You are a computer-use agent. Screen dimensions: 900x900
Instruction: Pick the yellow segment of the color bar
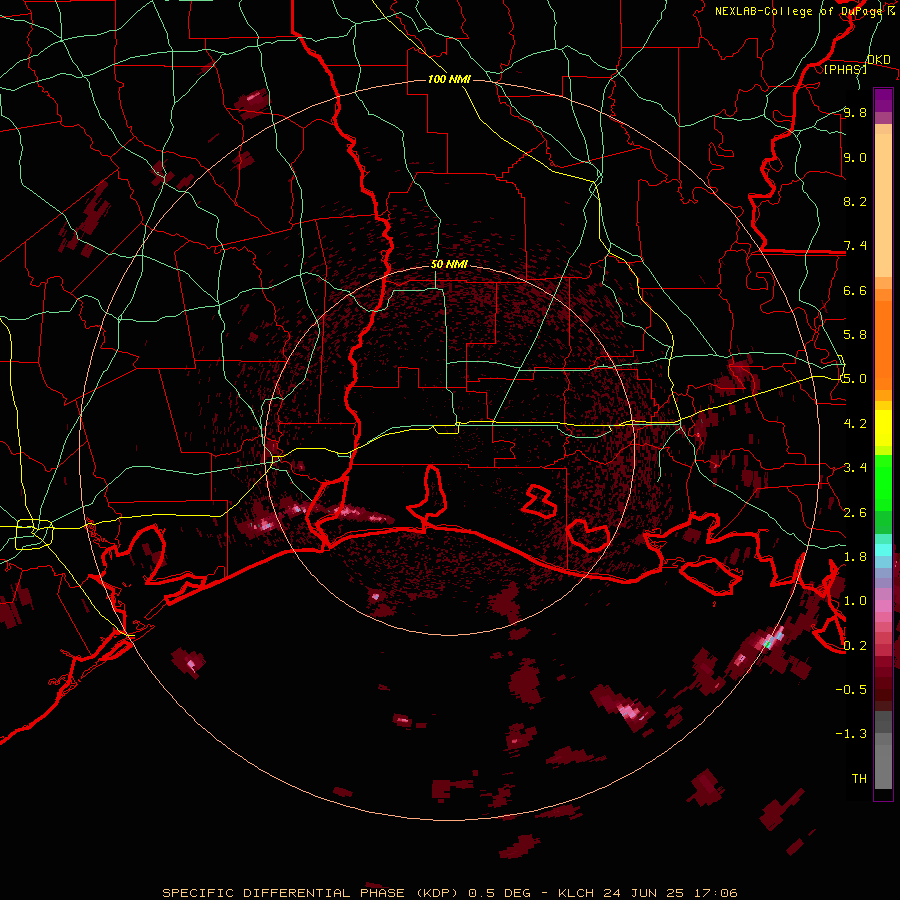tap(883, 428)
